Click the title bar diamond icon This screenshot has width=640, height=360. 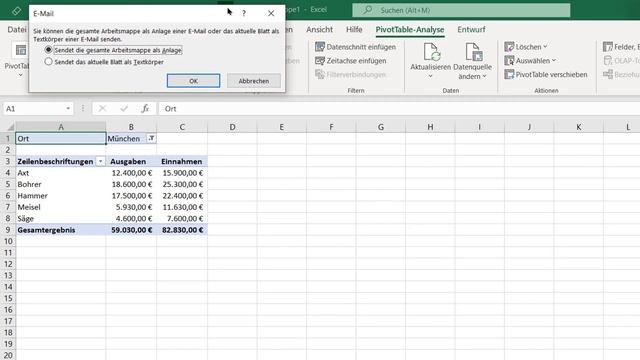point(16,11)
